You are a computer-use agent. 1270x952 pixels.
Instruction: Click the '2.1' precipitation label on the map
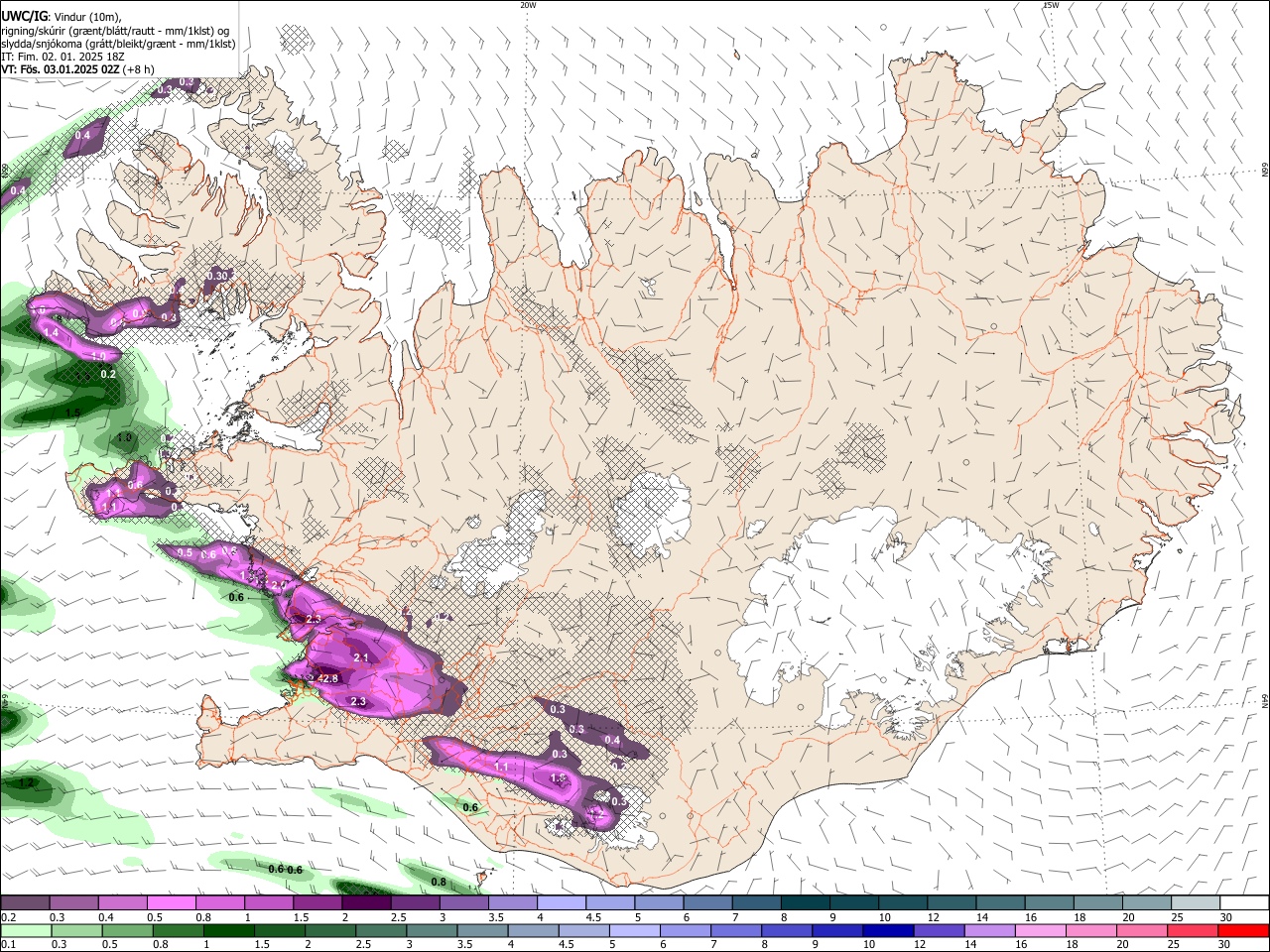[361, 657]
